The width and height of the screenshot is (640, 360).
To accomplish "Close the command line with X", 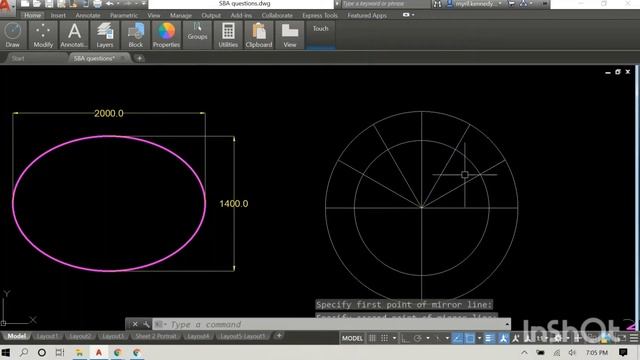I will [135, 324].
